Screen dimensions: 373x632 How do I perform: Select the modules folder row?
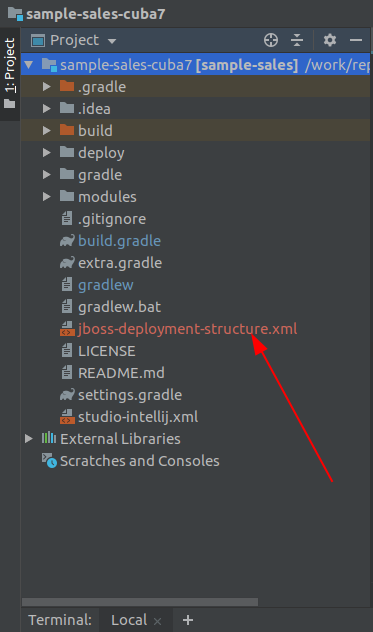pyautogui.click(x=196, y=196)
